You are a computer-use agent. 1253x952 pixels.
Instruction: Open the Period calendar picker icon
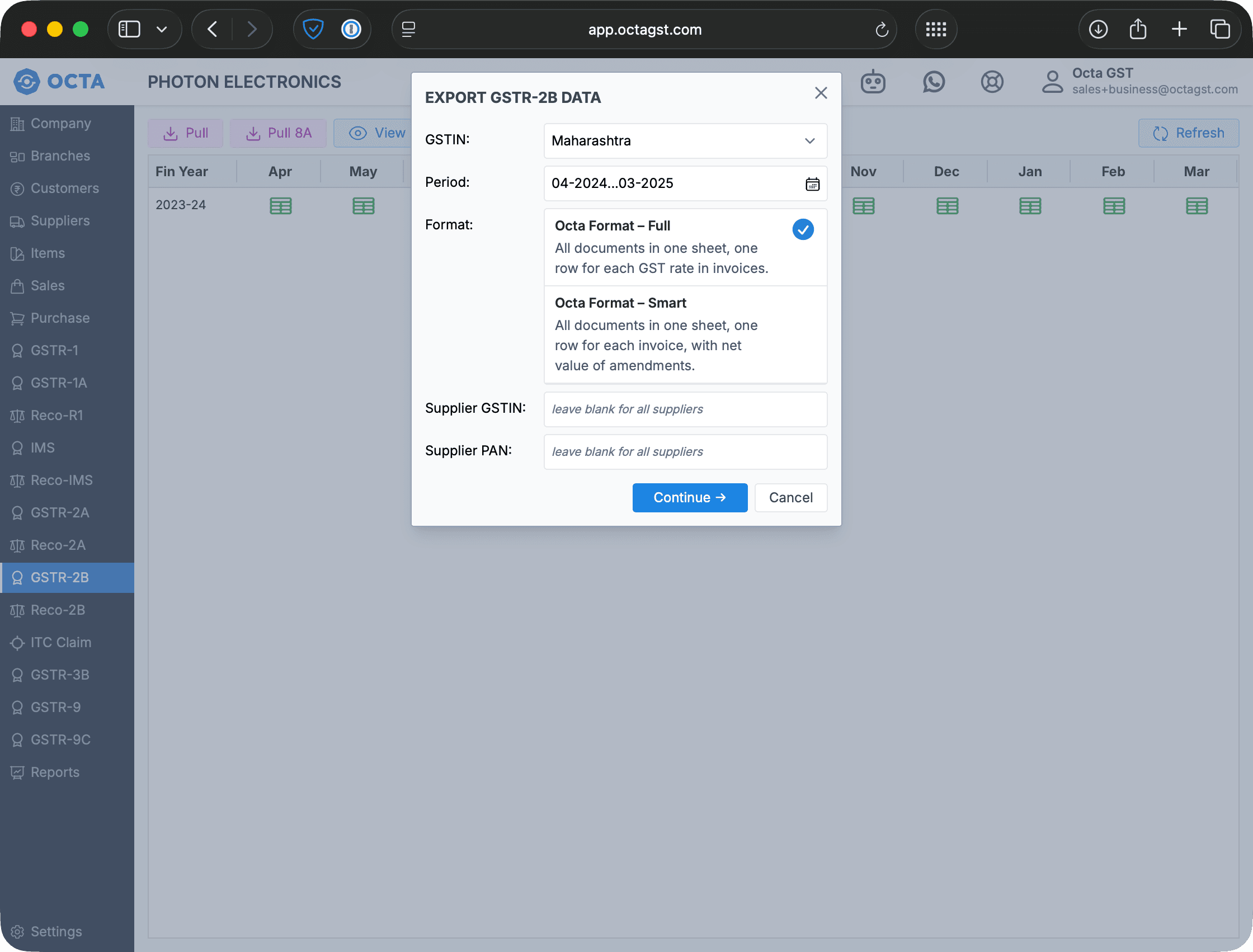(x=812, y=183)
